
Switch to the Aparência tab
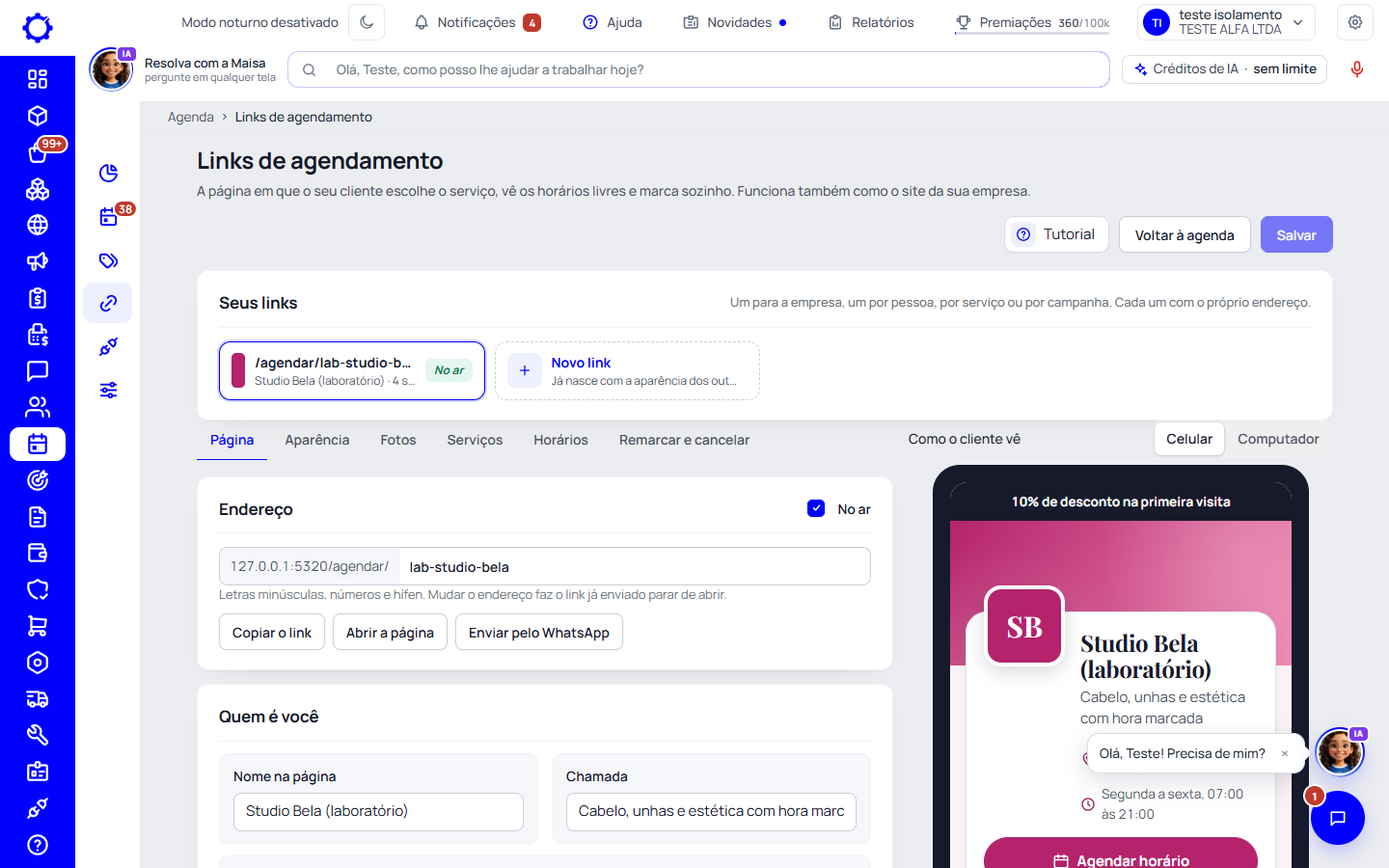(317, 440)
